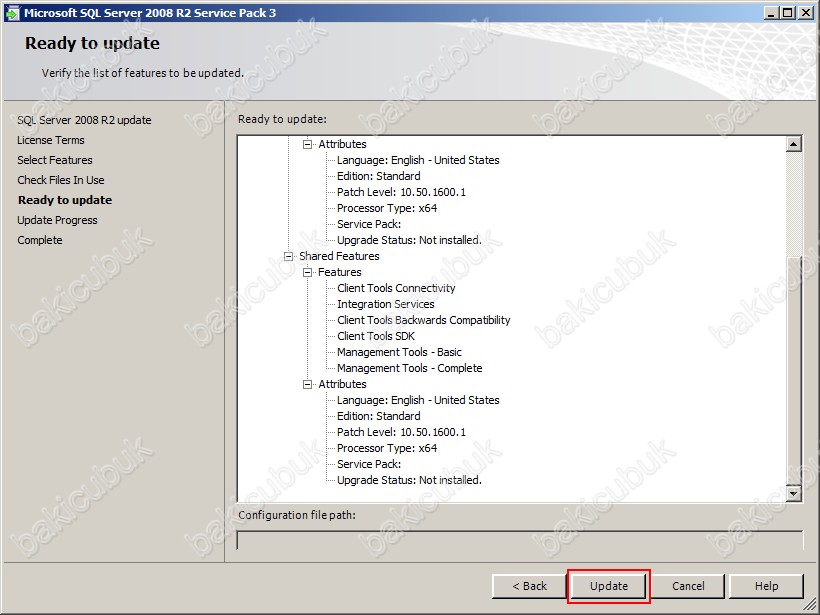Image resolution: width=820 pixels, height=615 pixels.
Task: Select lower Service Pack: row
Action: [x=369, y=464]
